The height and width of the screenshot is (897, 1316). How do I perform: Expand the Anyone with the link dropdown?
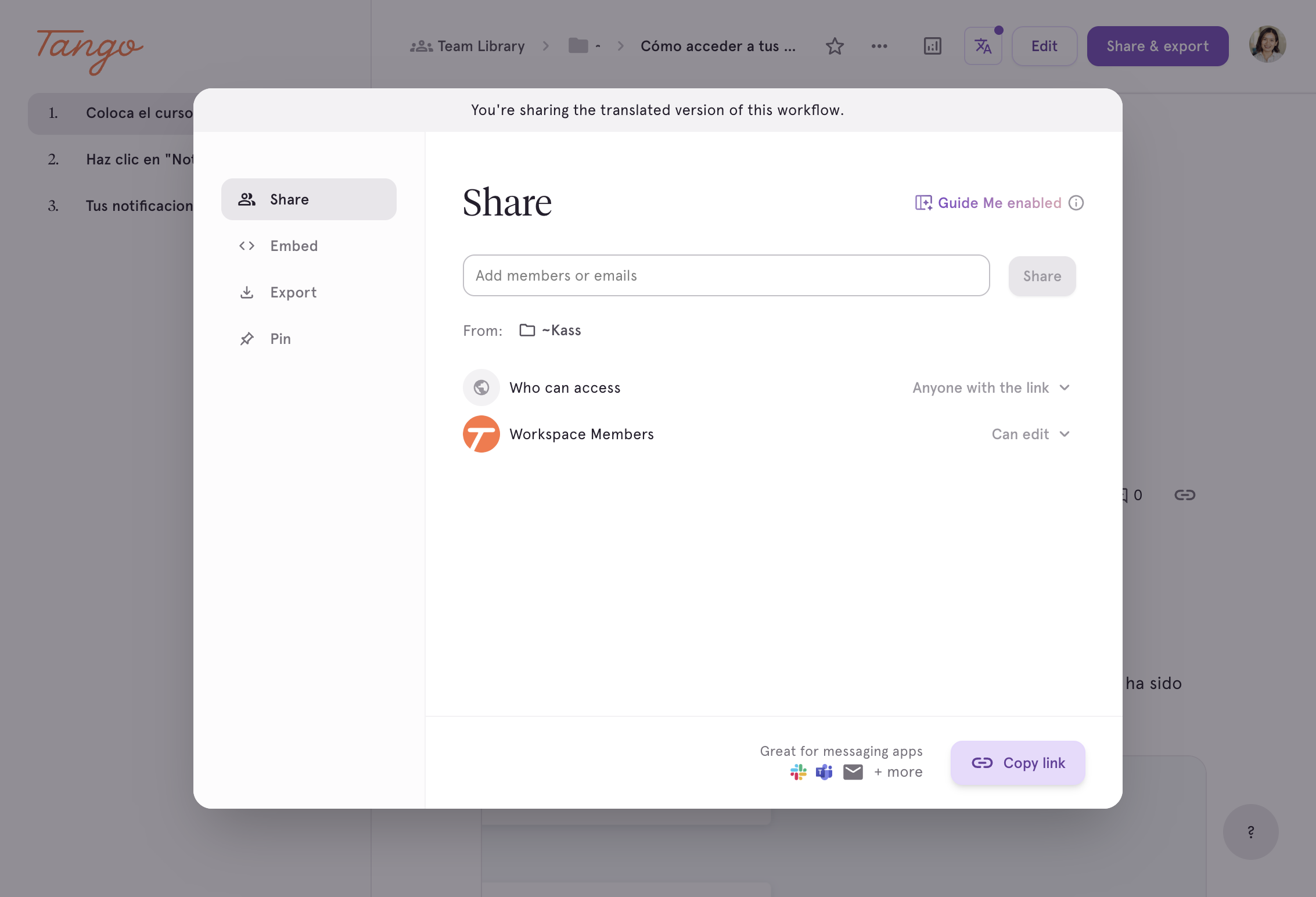[x=991, y=387]
